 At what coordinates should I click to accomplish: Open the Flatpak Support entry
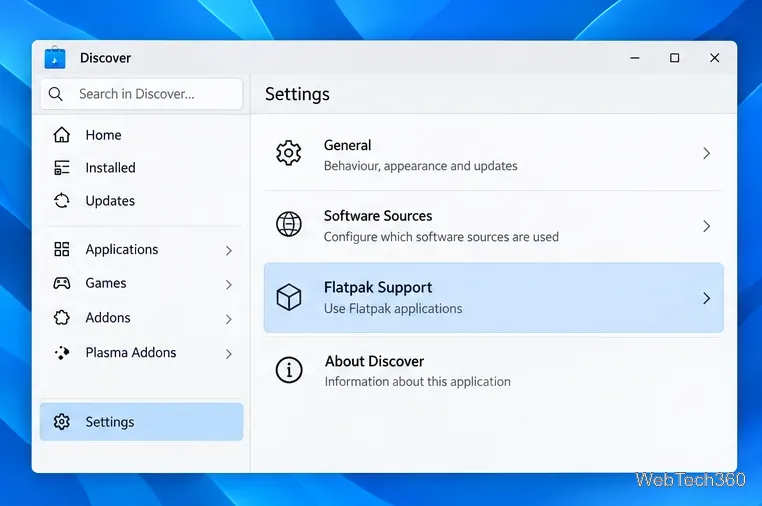point(493,297)
